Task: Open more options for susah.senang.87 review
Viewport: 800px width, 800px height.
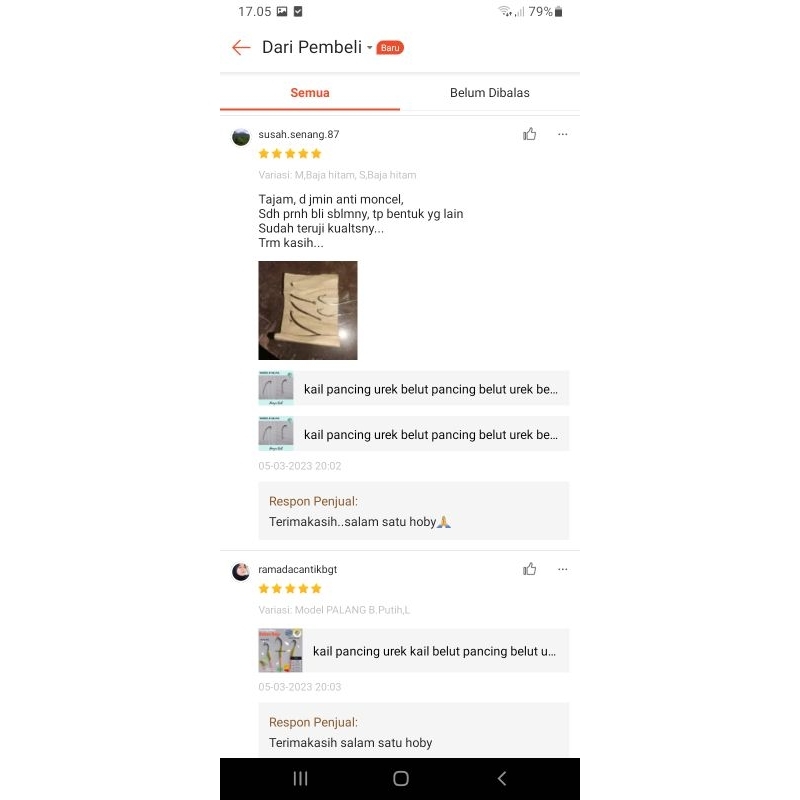Action: click(562, 134)
